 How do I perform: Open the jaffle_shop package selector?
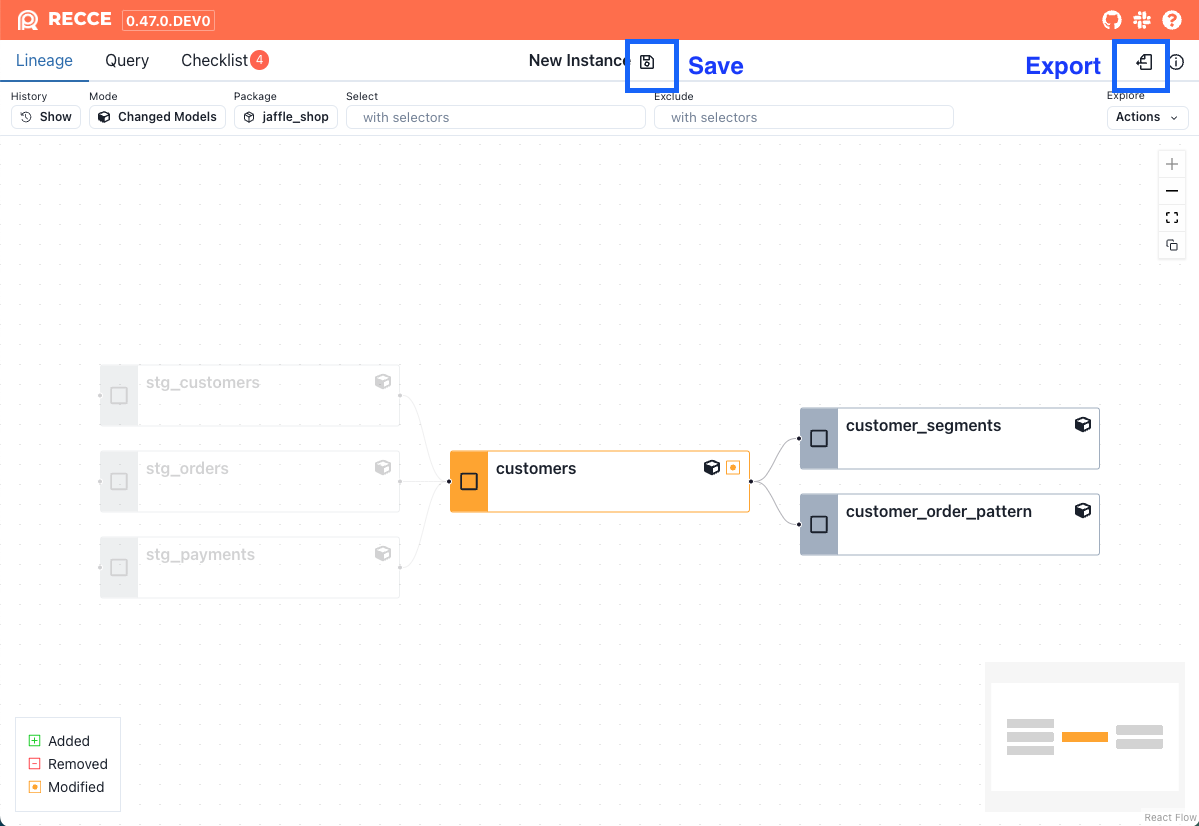click(285, 117)
